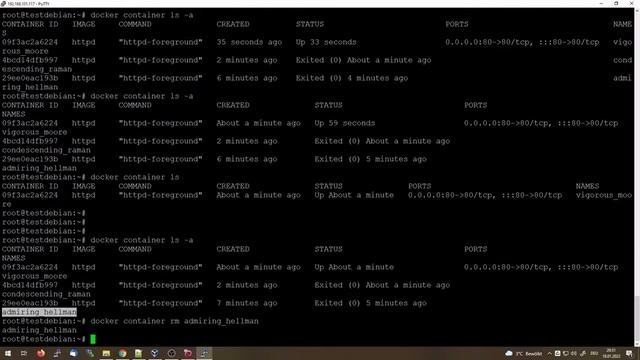Click the wrapped 'escending_raman' name fragment
This screenshot has height=360, width=640.
click(37, 69)
